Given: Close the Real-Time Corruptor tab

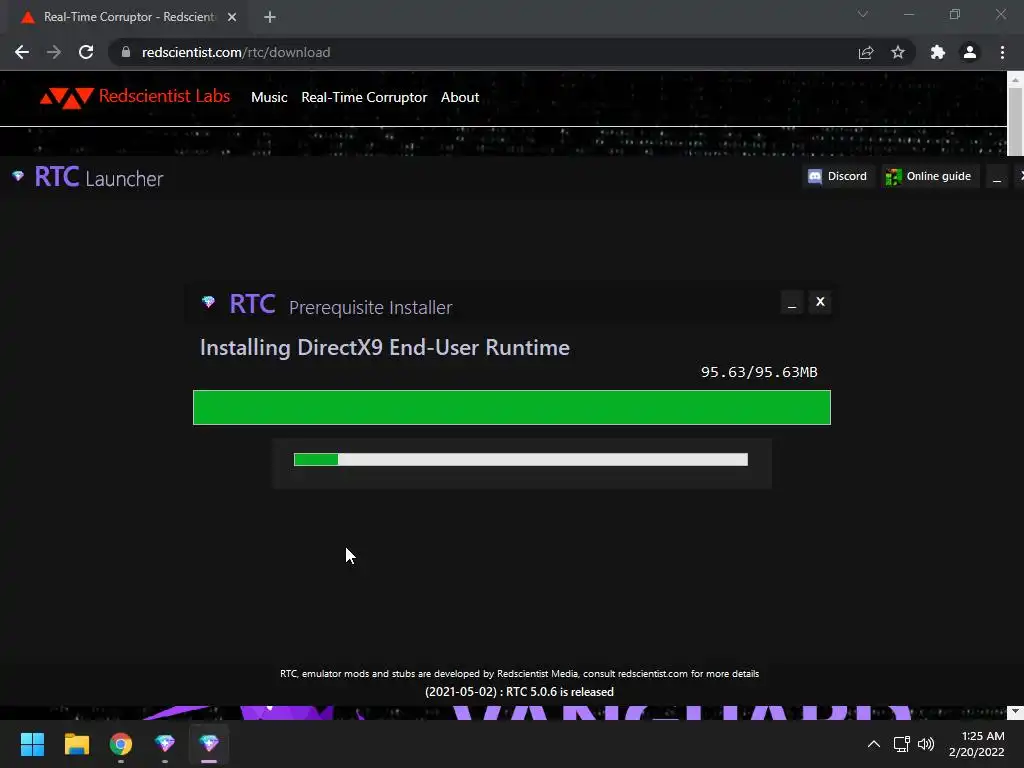Looking at the screenshot, I should coord(232,17).
